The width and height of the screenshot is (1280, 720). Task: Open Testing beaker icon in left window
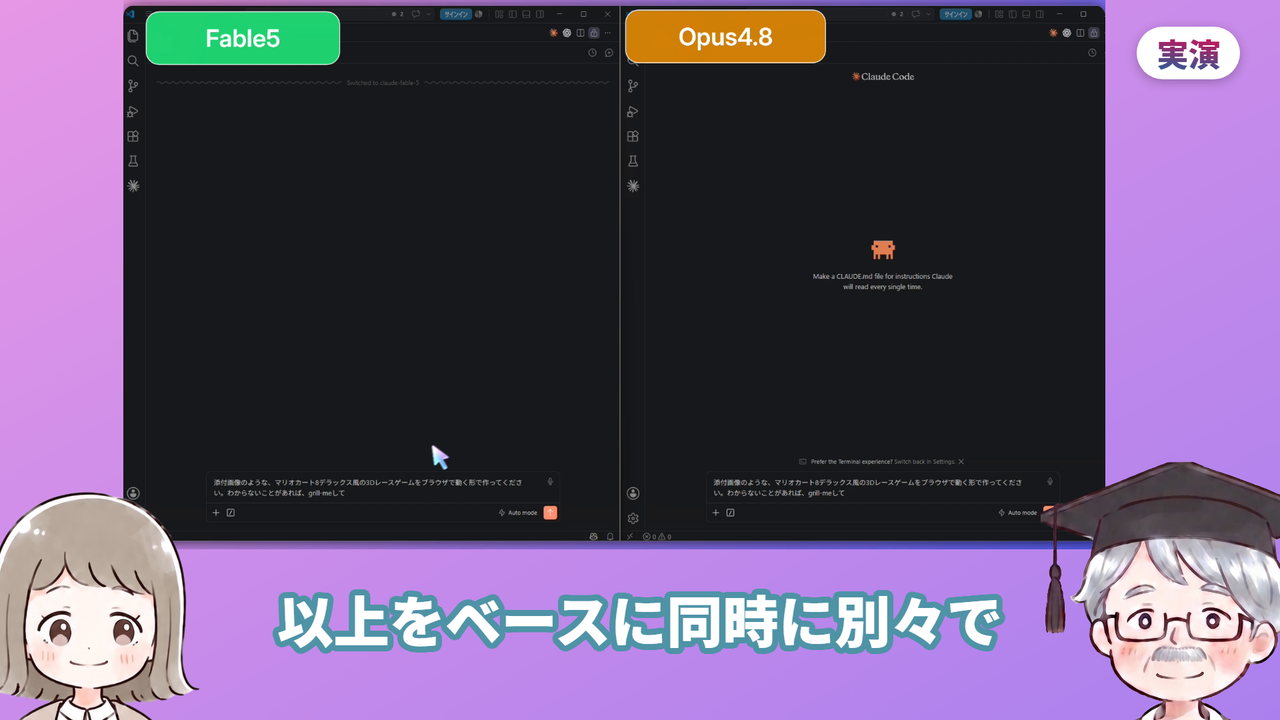point(133,161)
